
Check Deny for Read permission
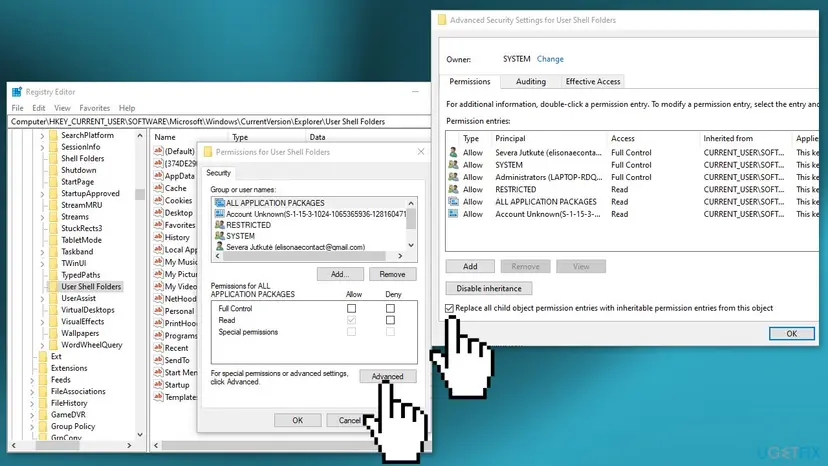pos(390,320)
